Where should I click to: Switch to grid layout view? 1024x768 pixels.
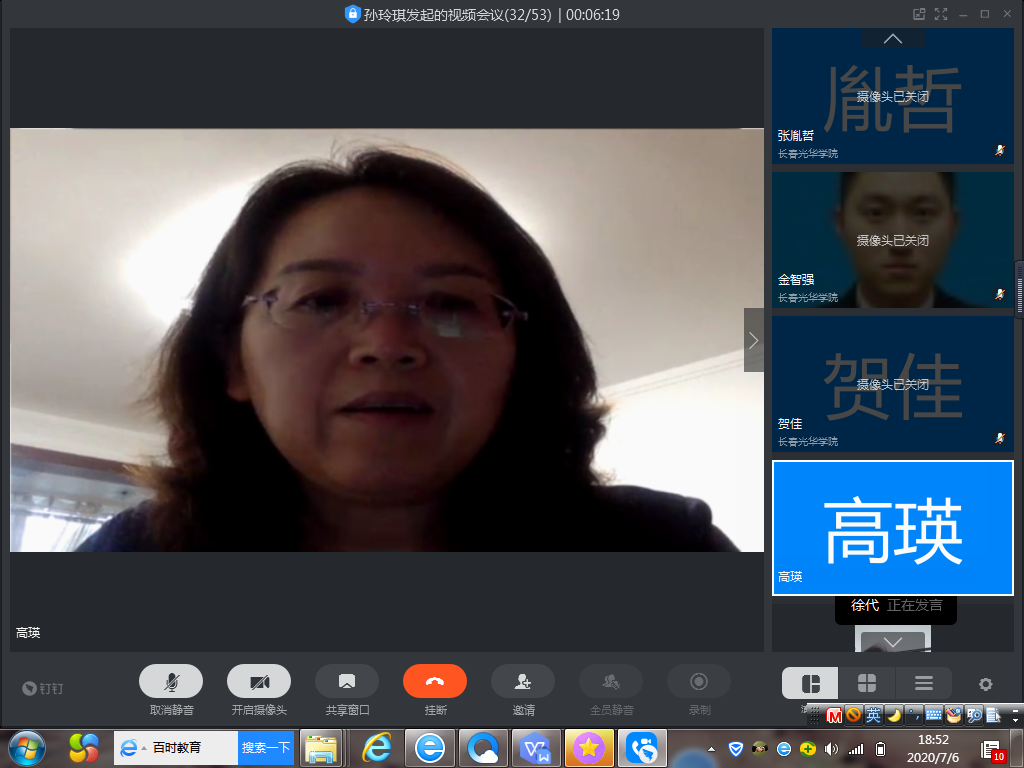(866, 684)
